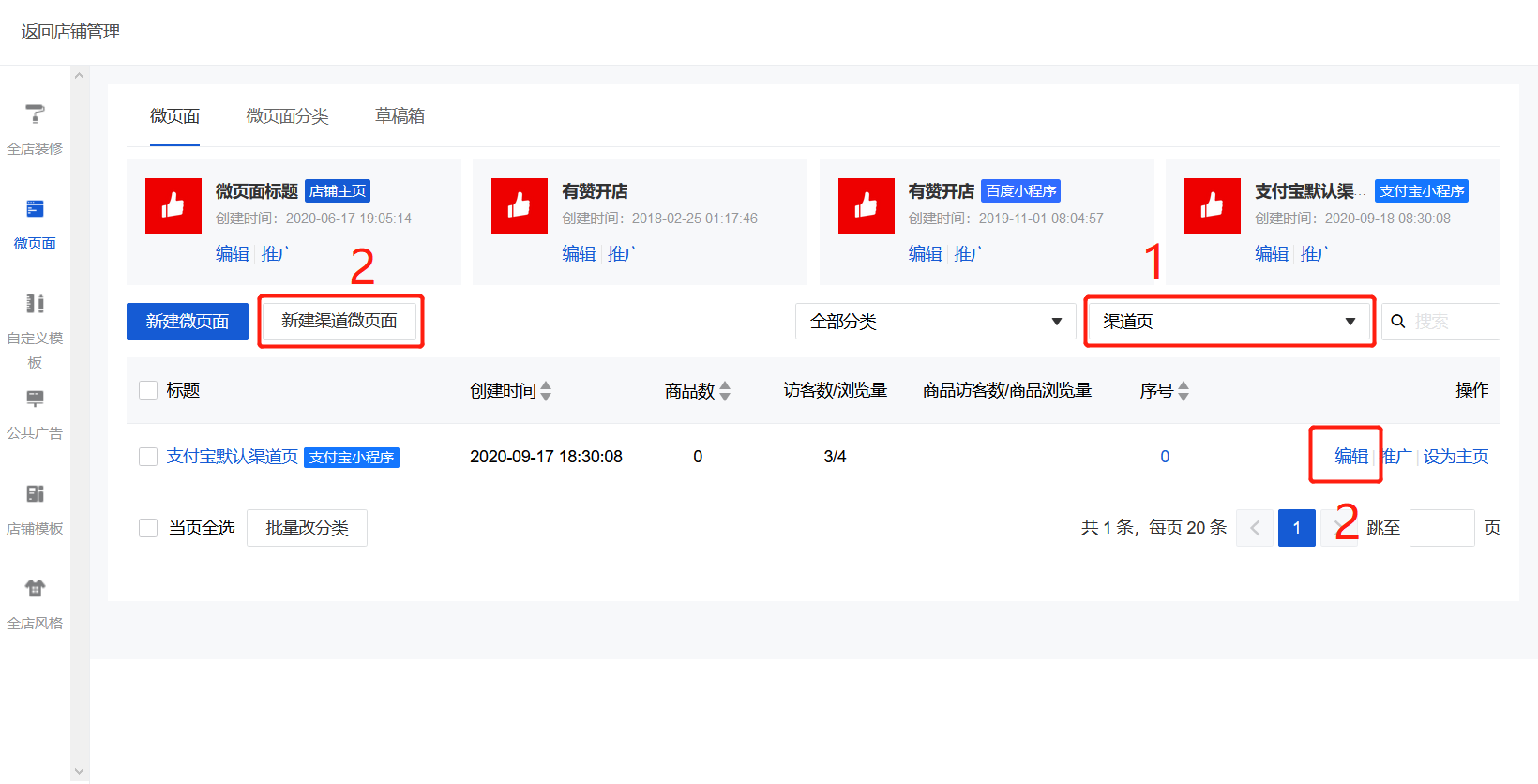Screen dimensions: 1538x784
Task: Click 编辑 under 2018 有赞开店 card
Action: pos(579,254)
